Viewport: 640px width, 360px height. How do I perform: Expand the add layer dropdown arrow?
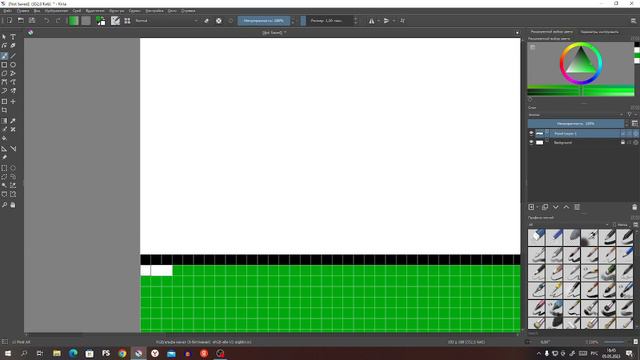coord(537,207)
